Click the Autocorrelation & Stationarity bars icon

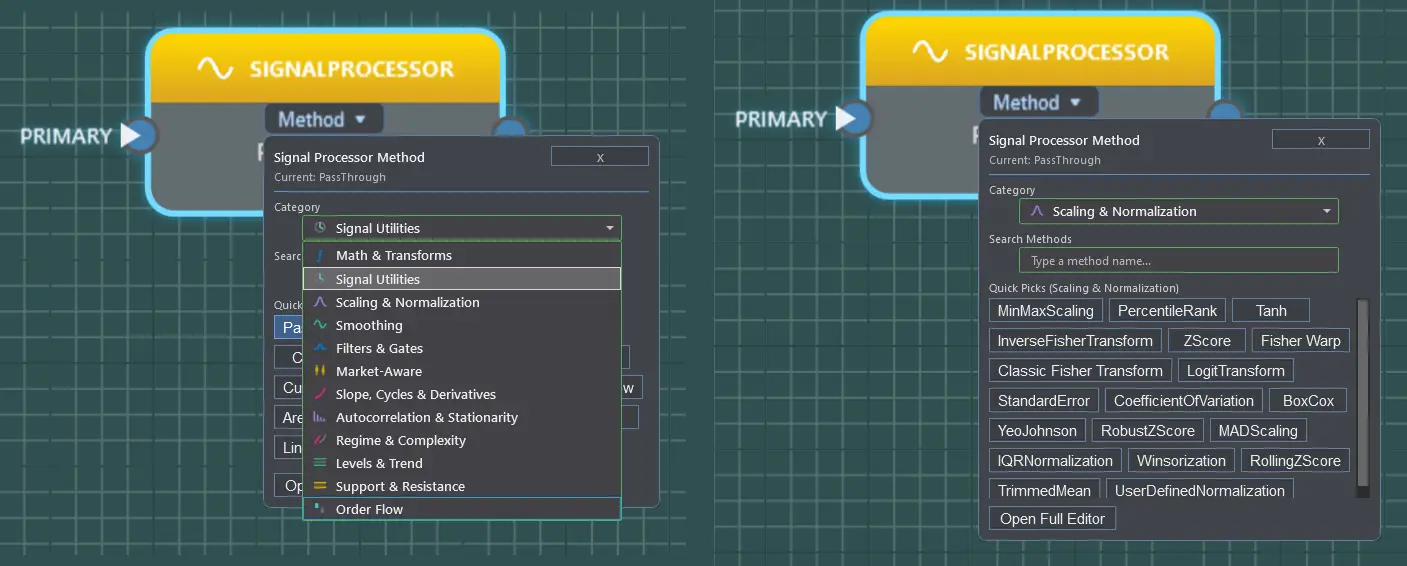point(320,417)
